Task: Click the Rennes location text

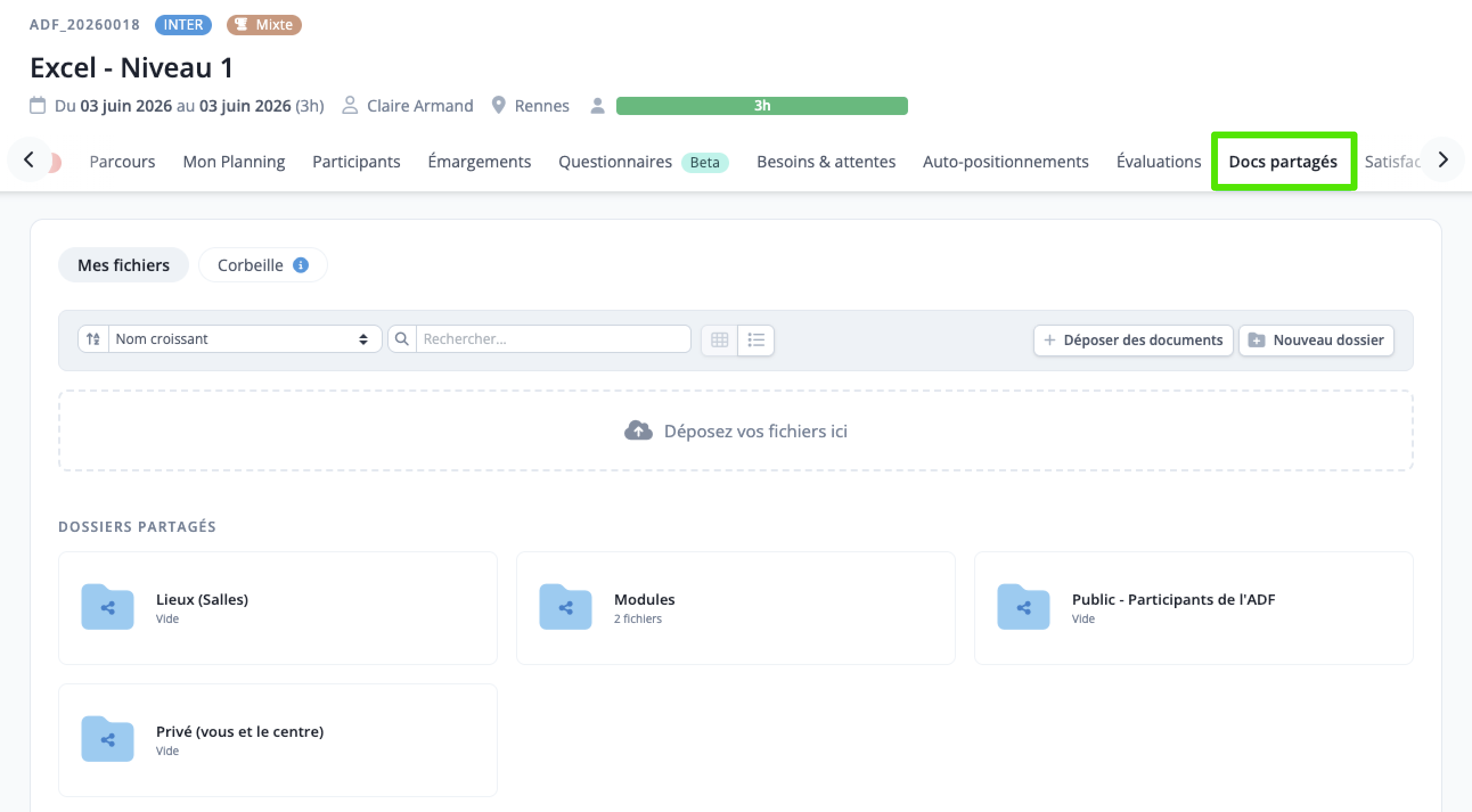Action: [542, 106]
